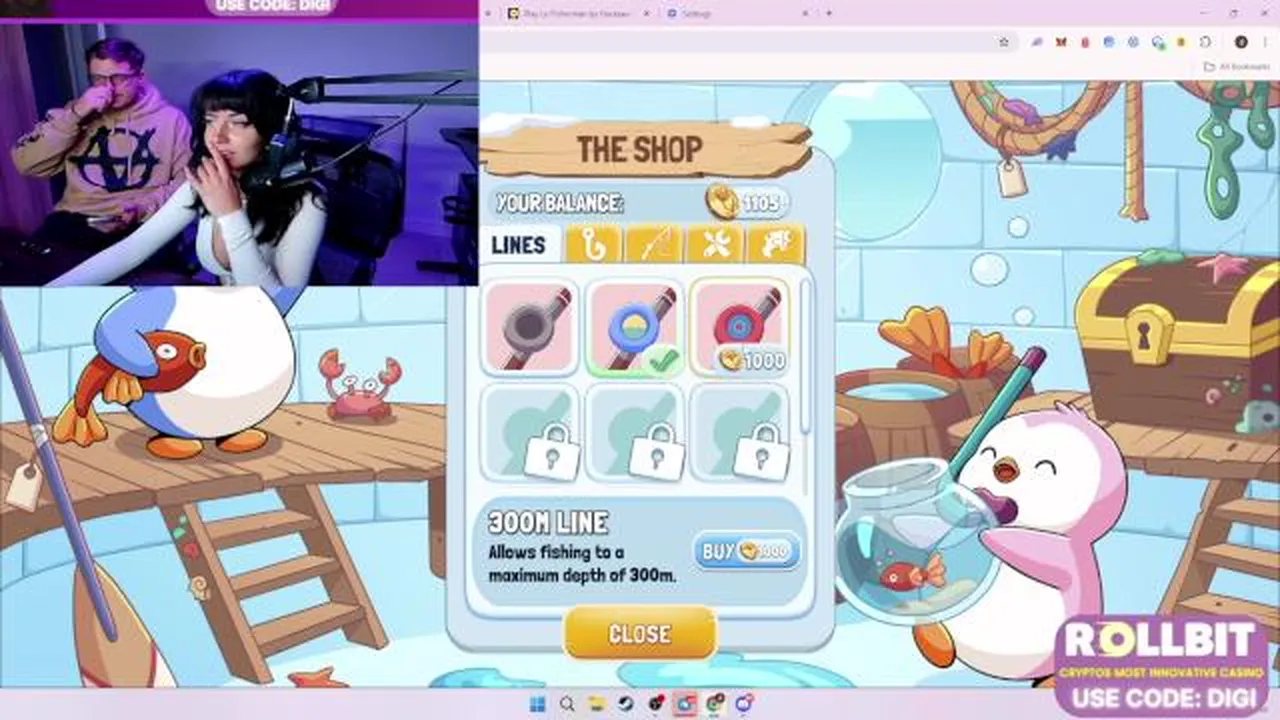This screenshot has height=720, width=1280.
Task: Click the 300M LINE title text
Action: pos(548,522)
